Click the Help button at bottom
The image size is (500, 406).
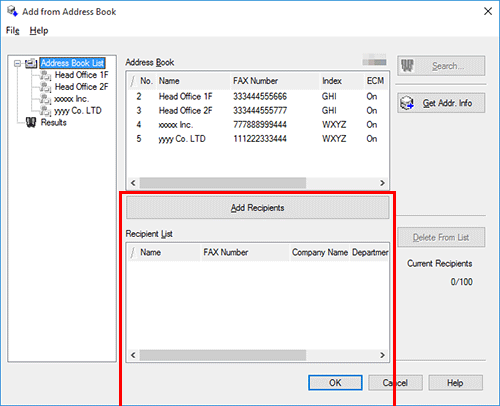(455, 383)
